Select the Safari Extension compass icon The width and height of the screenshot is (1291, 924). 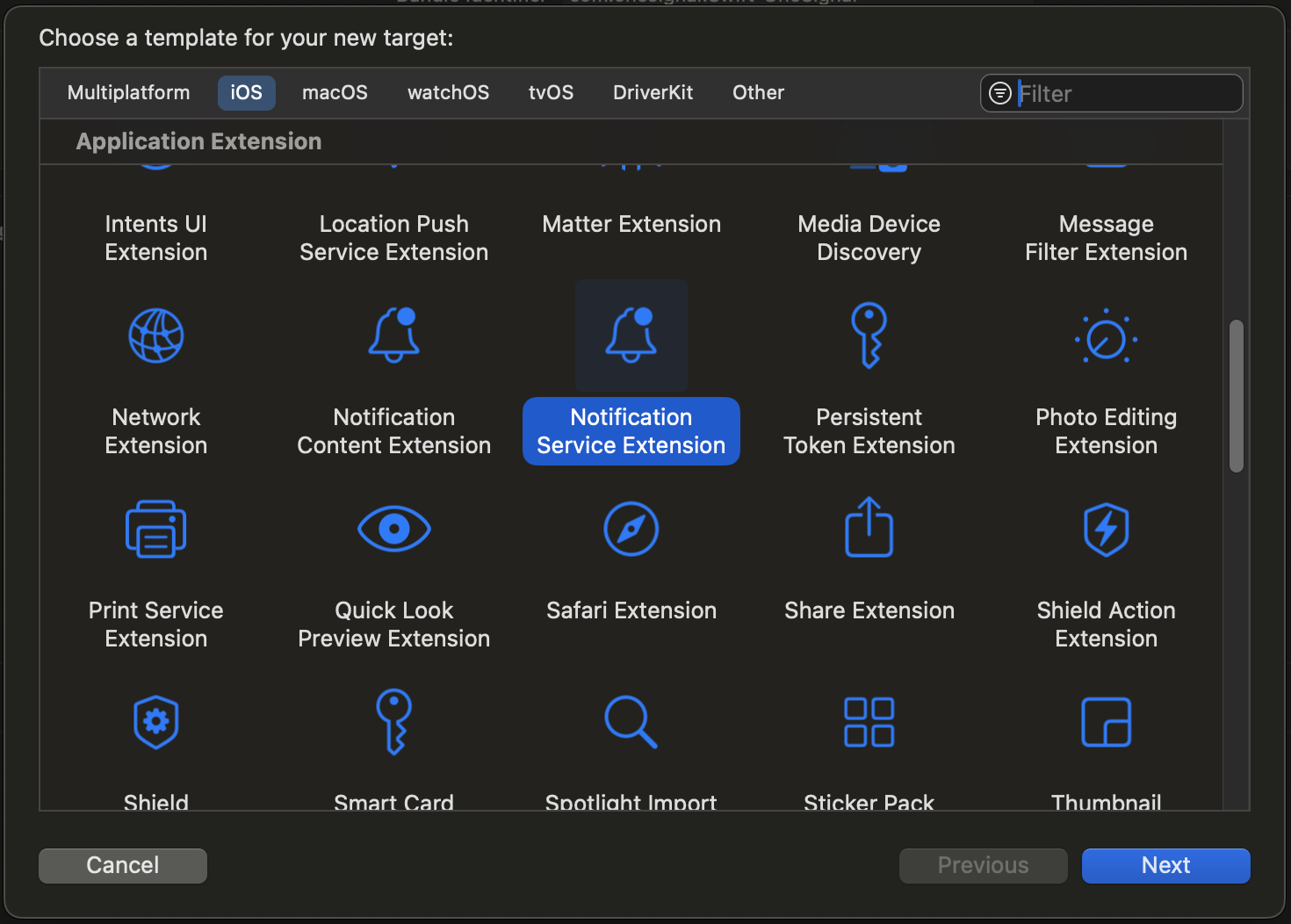(x=631, y=529)
